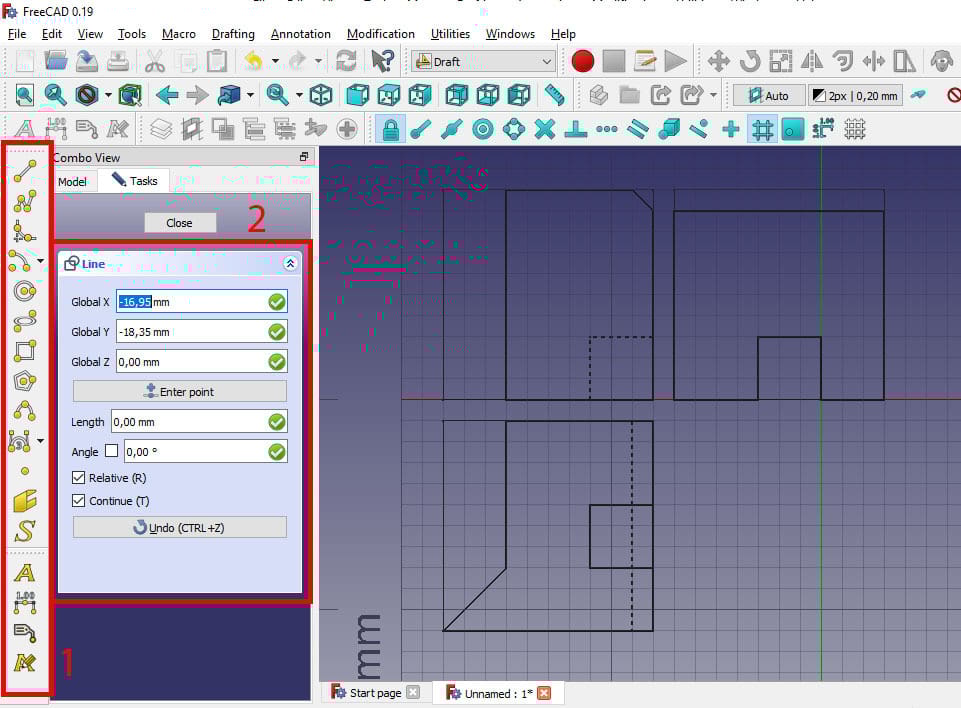Select the Dimension tool in the sidebar
Image resolution: width=961 pixels, height=708 pixels.
click(25, 603)
